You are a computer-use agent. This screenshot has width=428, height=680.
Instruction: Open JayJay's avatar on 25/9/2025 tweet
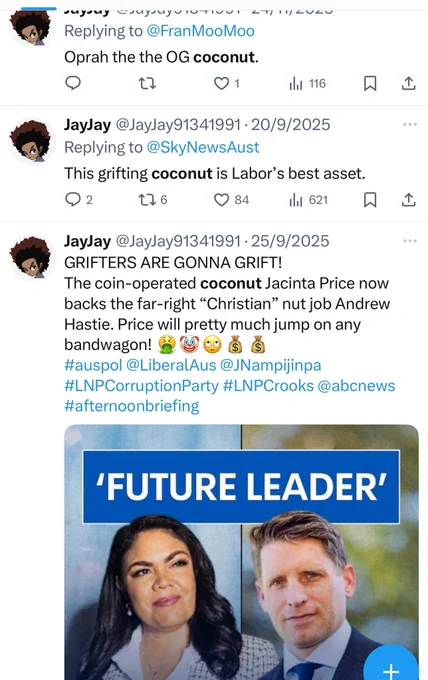point(30,257)
